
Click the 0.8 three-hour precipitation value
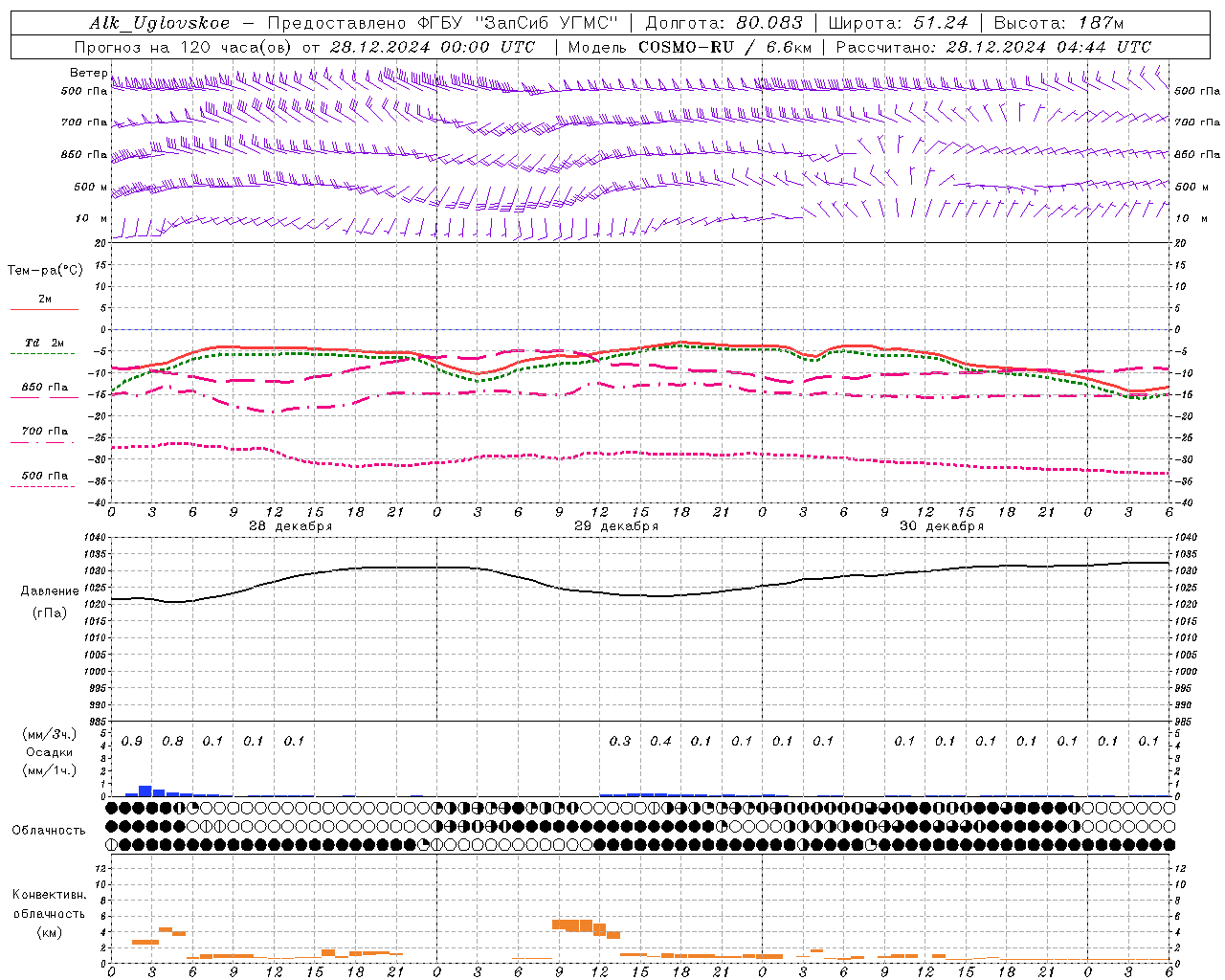coord(172,741)
